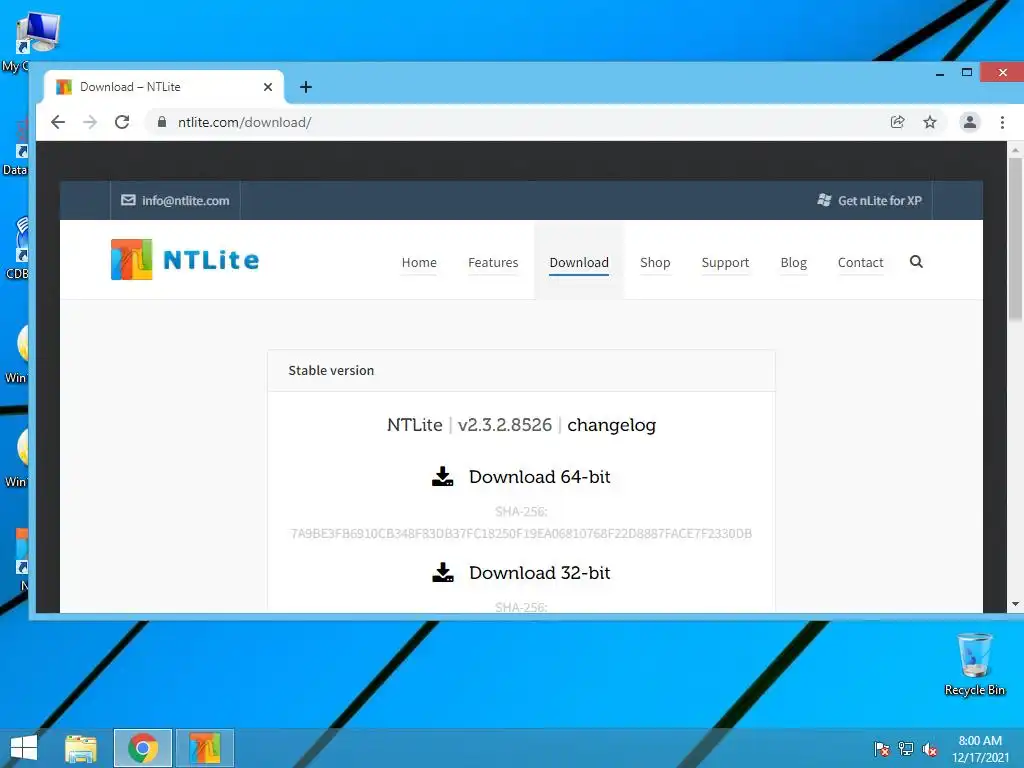Click the download icon beside 64-bit
Viewport: 1024px width, 768px height.
[x=443, y=477]
